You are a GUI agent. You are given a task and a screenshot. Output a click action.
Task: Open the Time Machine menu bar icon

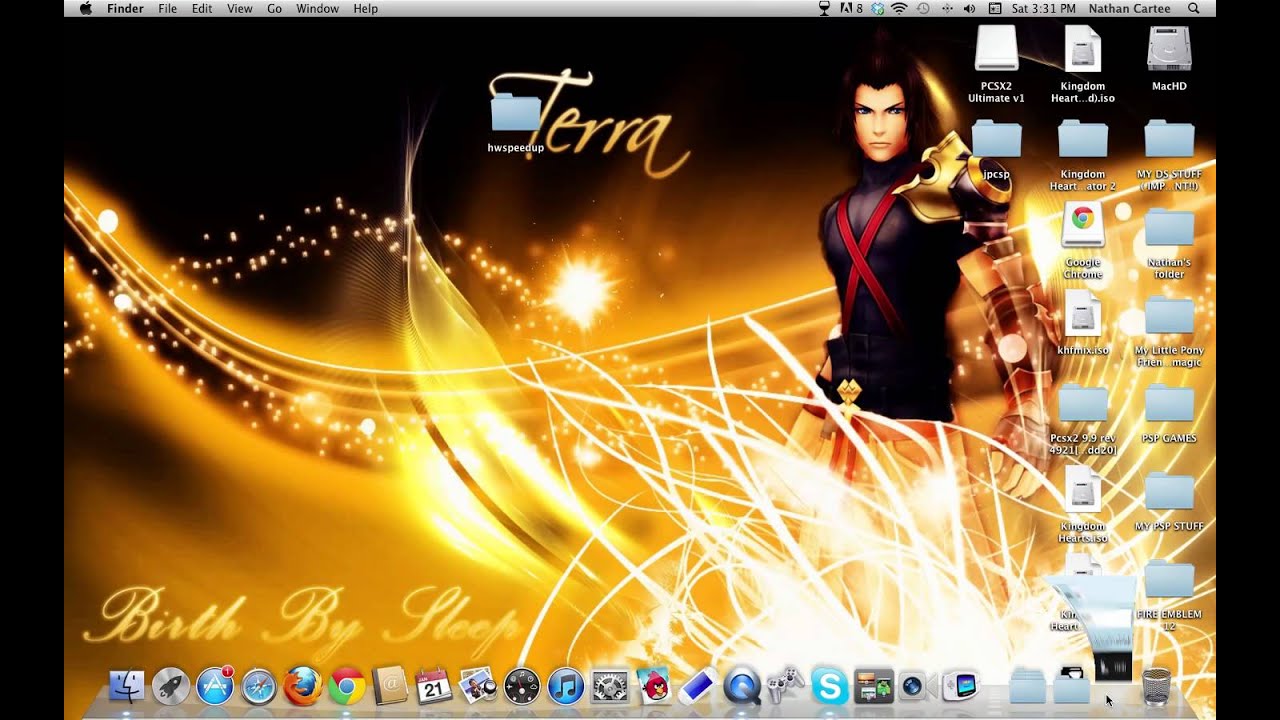coord(923,8)
